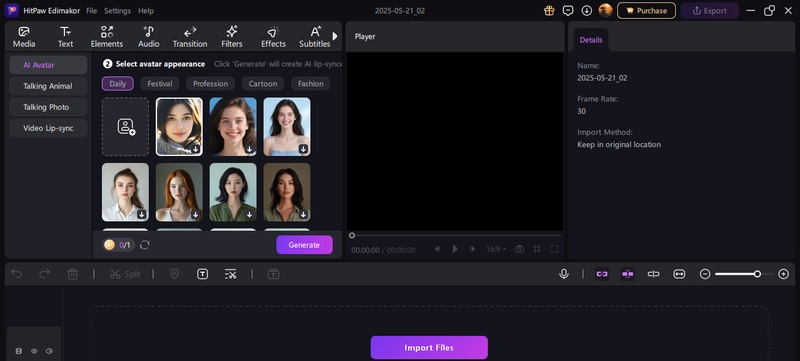Select the avatar in the white shirt

pos(126,192)
